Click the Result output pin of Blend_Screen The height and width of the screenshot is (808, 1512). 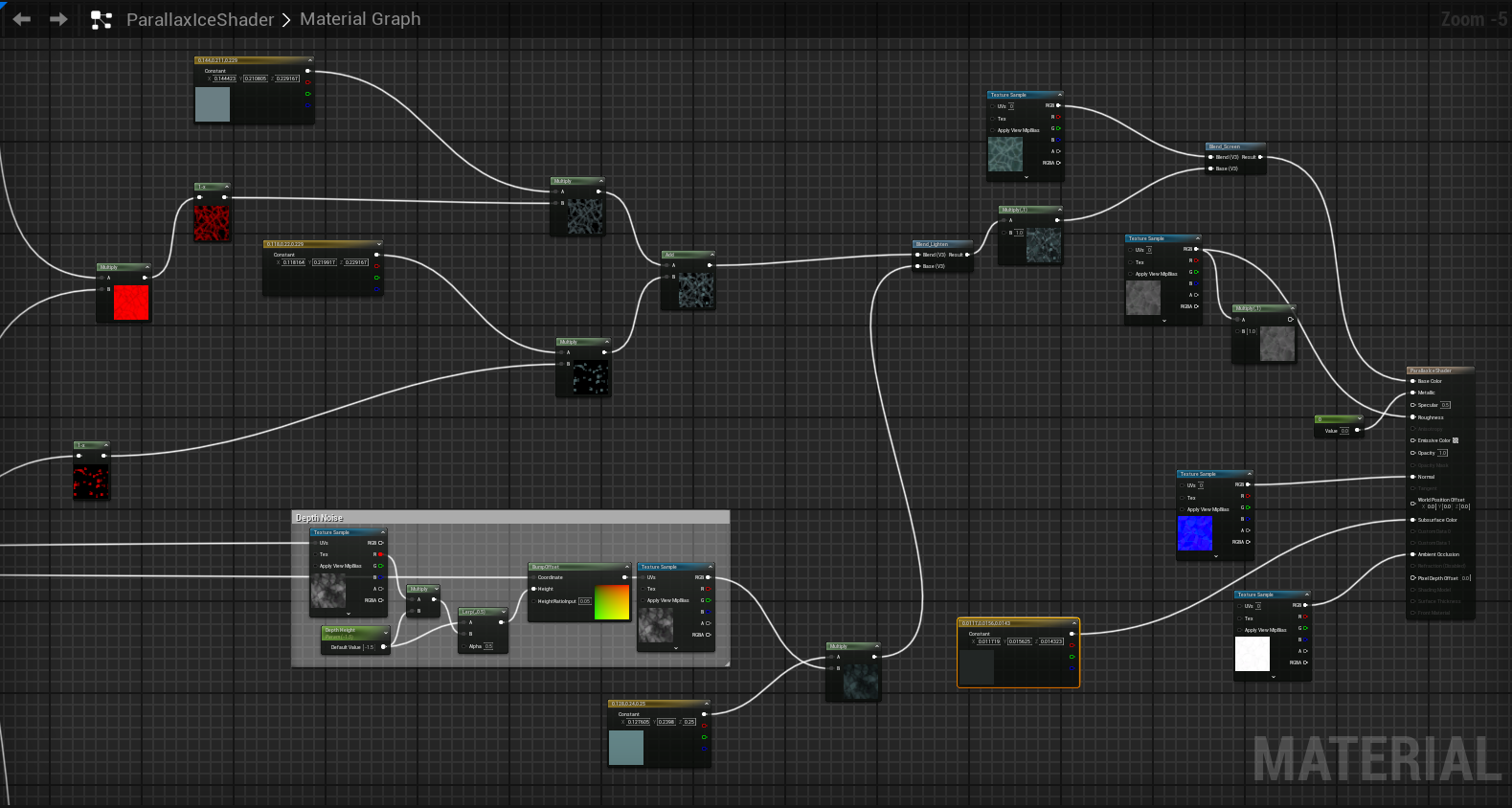click(1260, 157)
